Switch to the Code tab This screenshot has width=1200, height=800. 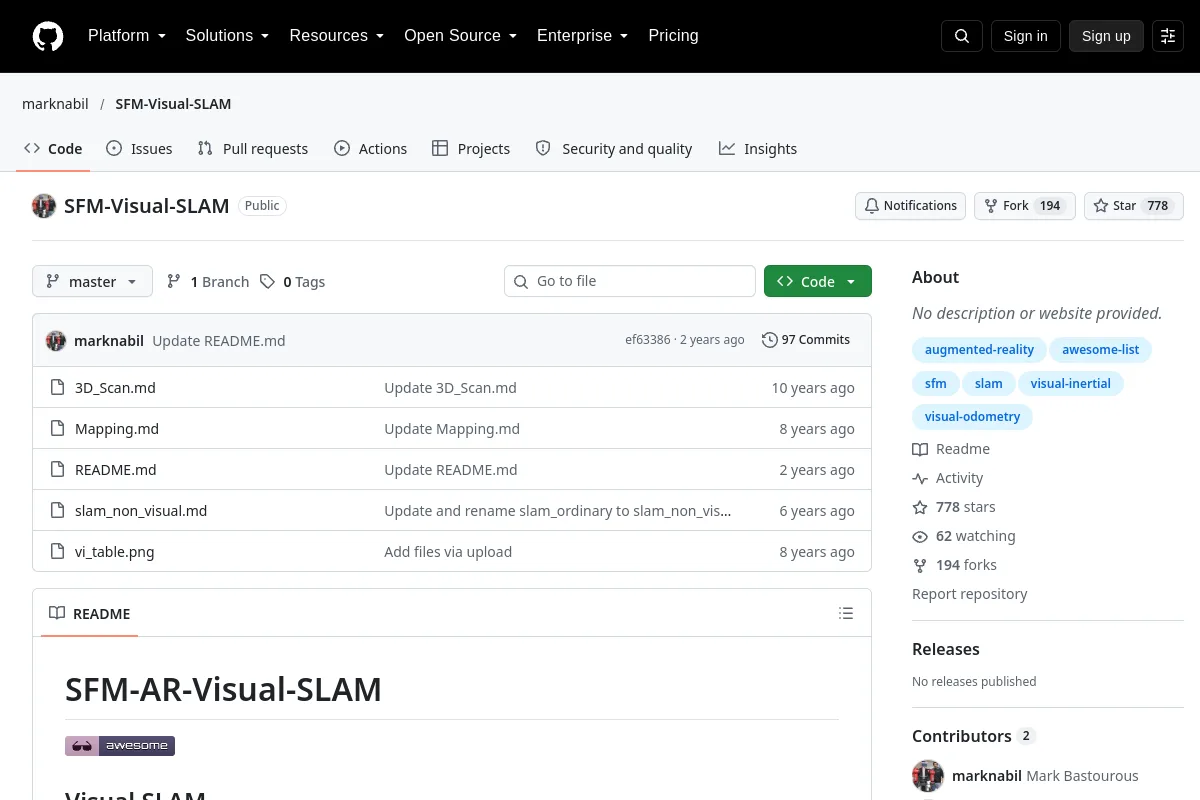click(53, 149)
